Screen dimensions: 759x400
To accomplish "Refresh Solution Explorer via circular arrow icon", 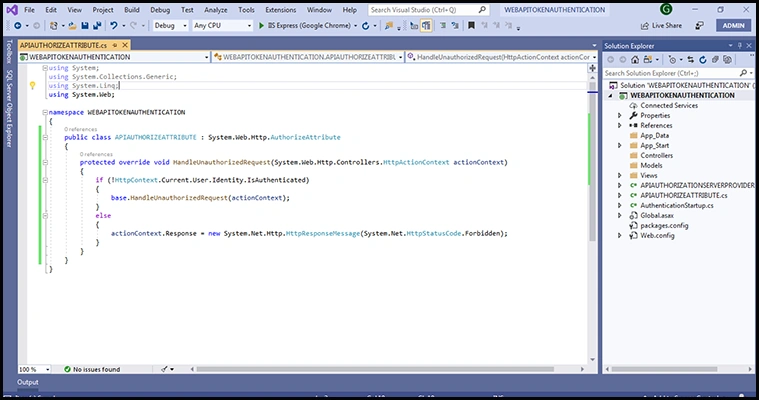I will [x=703, y=60].
